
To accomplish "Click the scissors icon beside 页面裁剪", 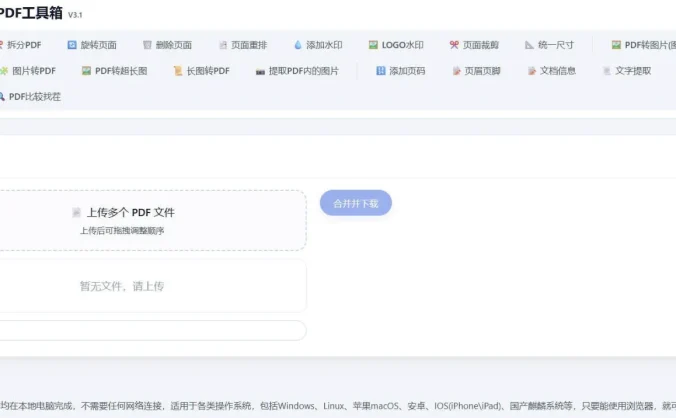I will (454, 45).
